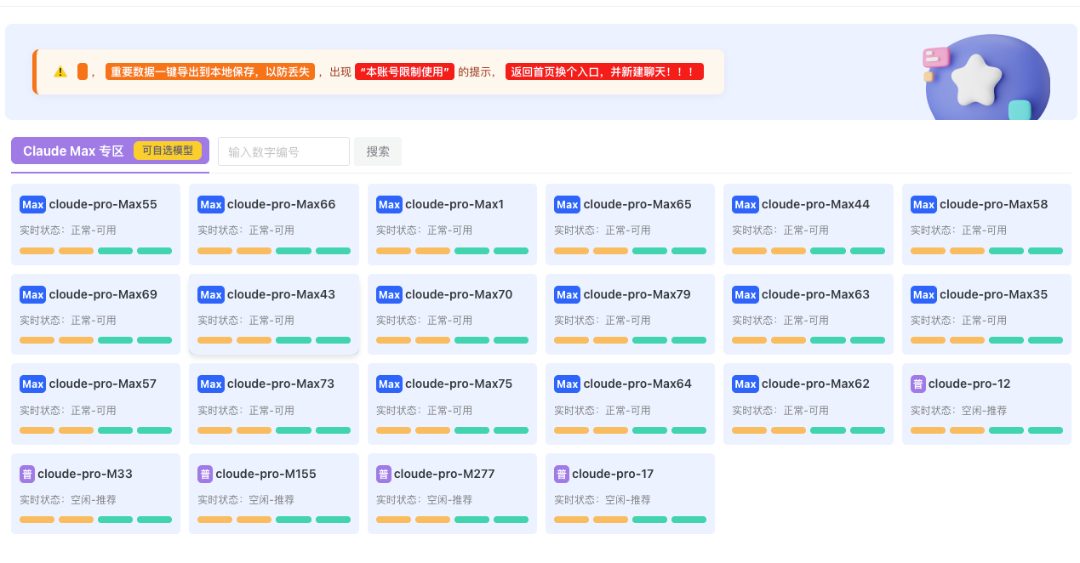Click the purple badge on cloude-pro-M155
The height and width of the screenshot is (563, 1080).
coord(205,474)
